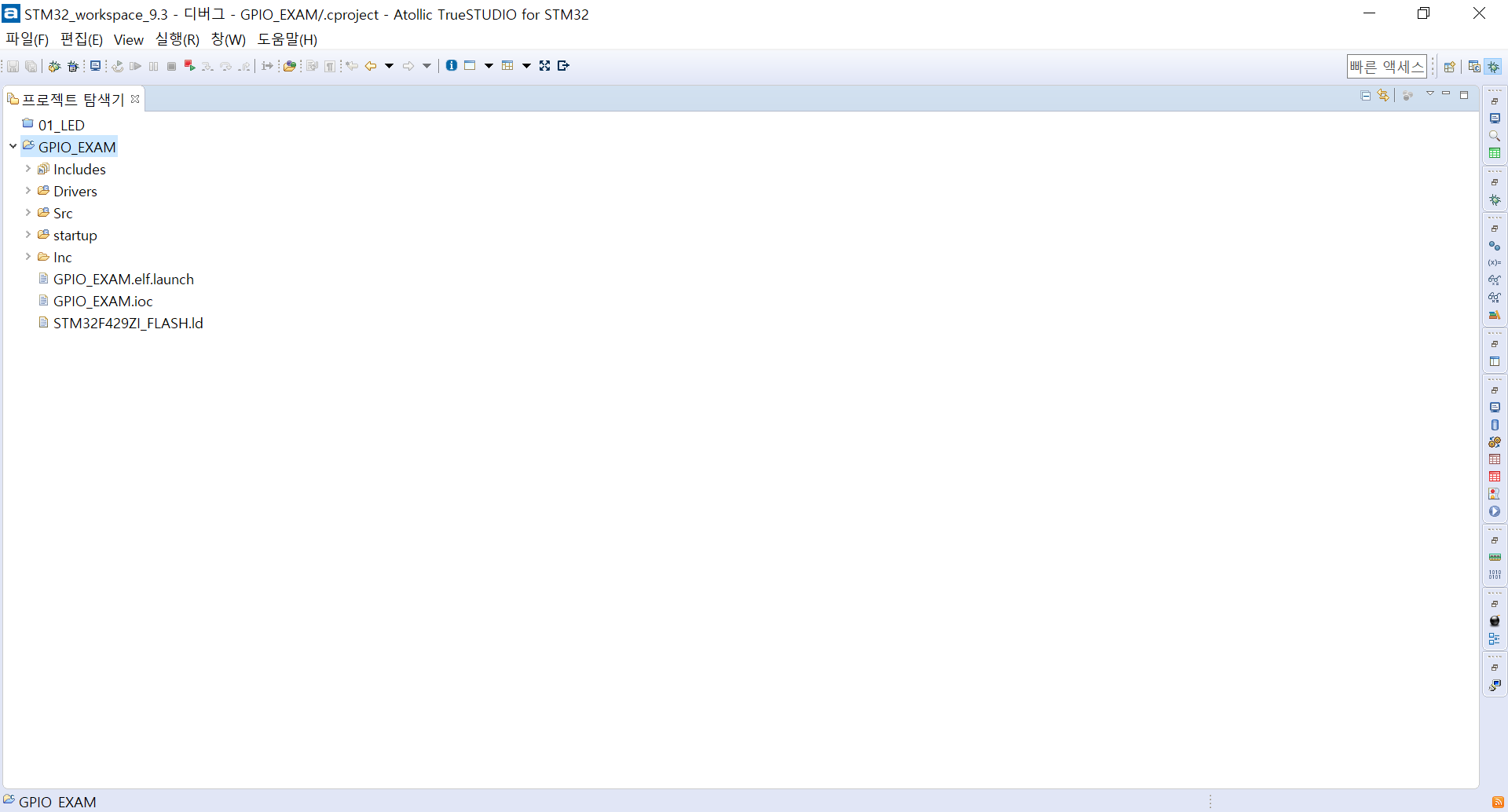Click the Resume play icon
1508x812 pixels.
pos(136,66)
